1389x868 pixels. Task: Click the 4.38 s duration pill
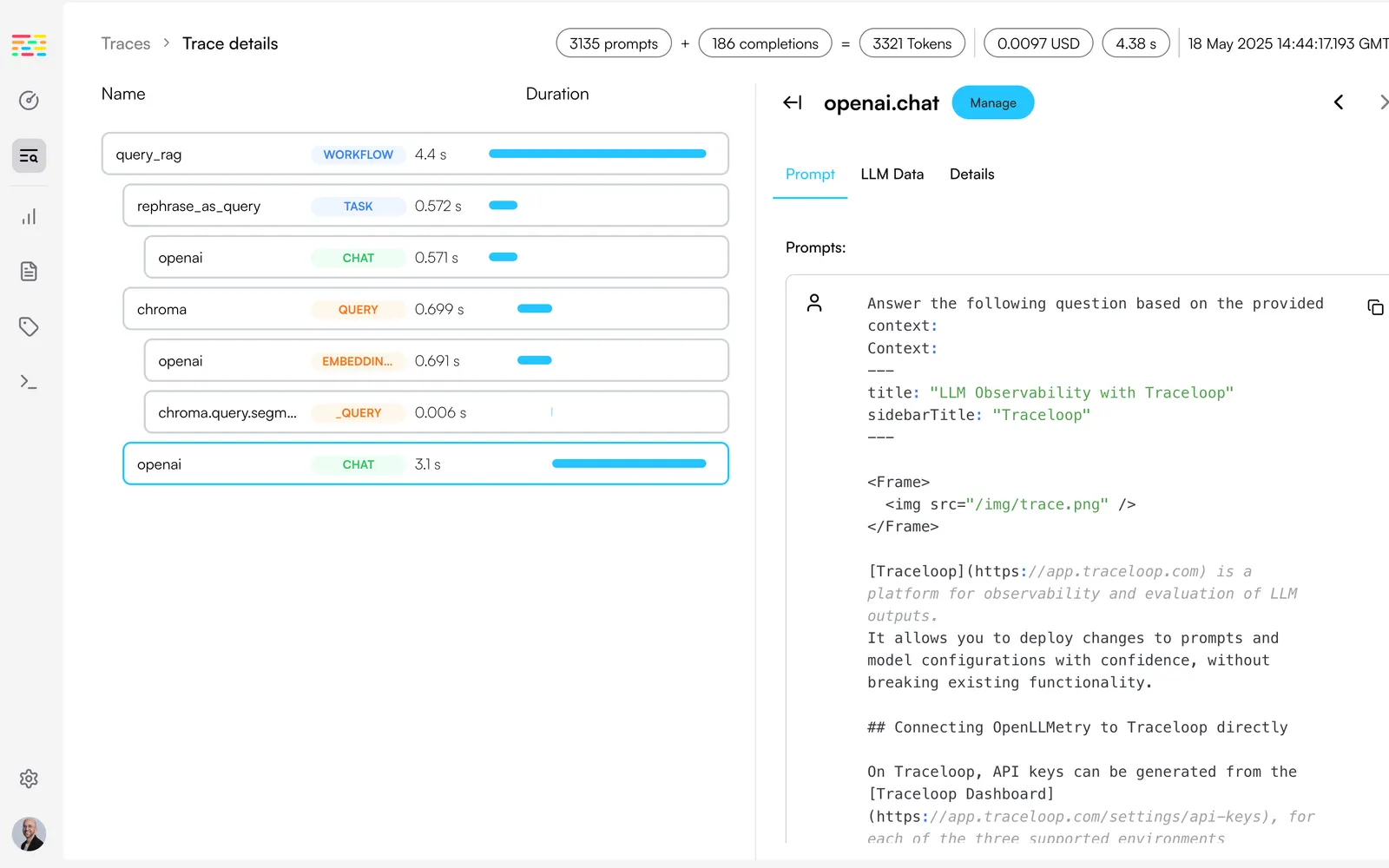tap(1136, 43)
